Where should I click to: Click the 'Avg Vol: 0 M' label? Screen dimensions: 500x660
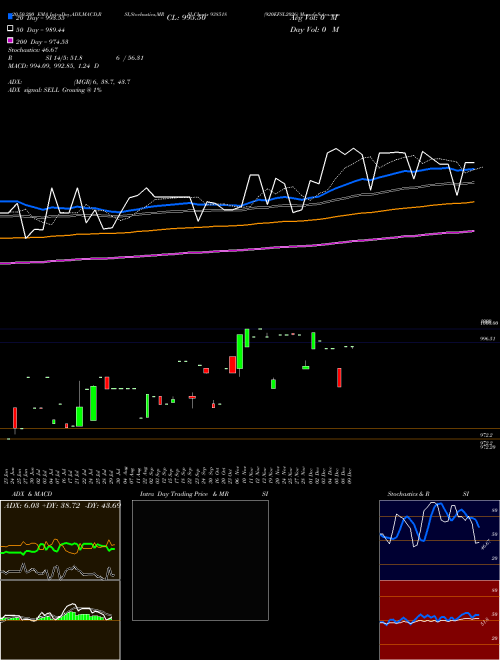(x=314, y=18)
